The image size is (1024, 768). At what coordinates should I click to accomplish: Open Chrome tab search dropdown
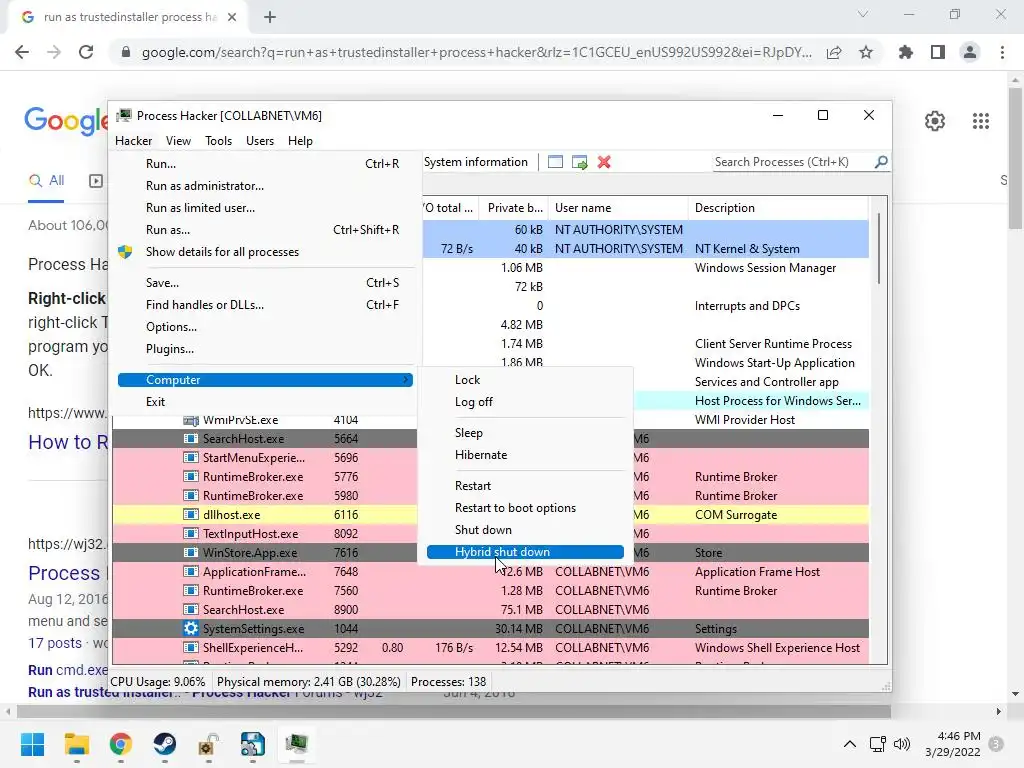point(863,14)
